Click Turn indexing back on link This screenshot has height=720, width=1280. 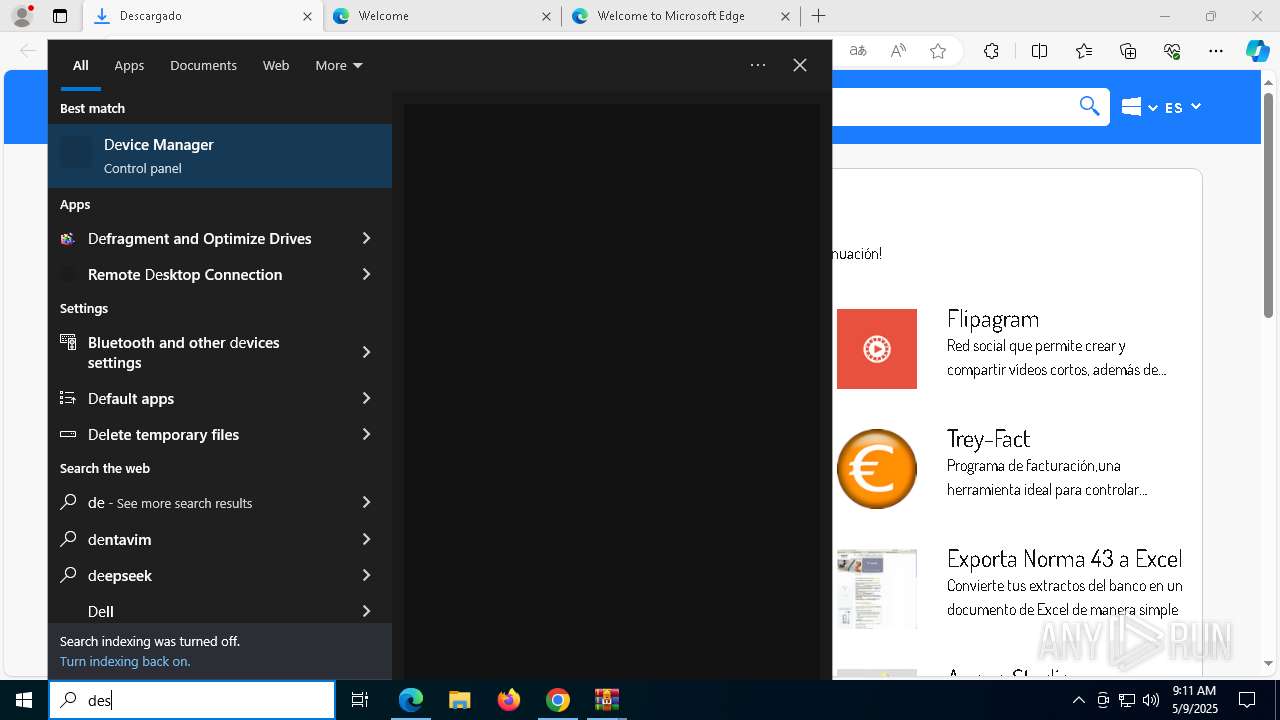125,662
